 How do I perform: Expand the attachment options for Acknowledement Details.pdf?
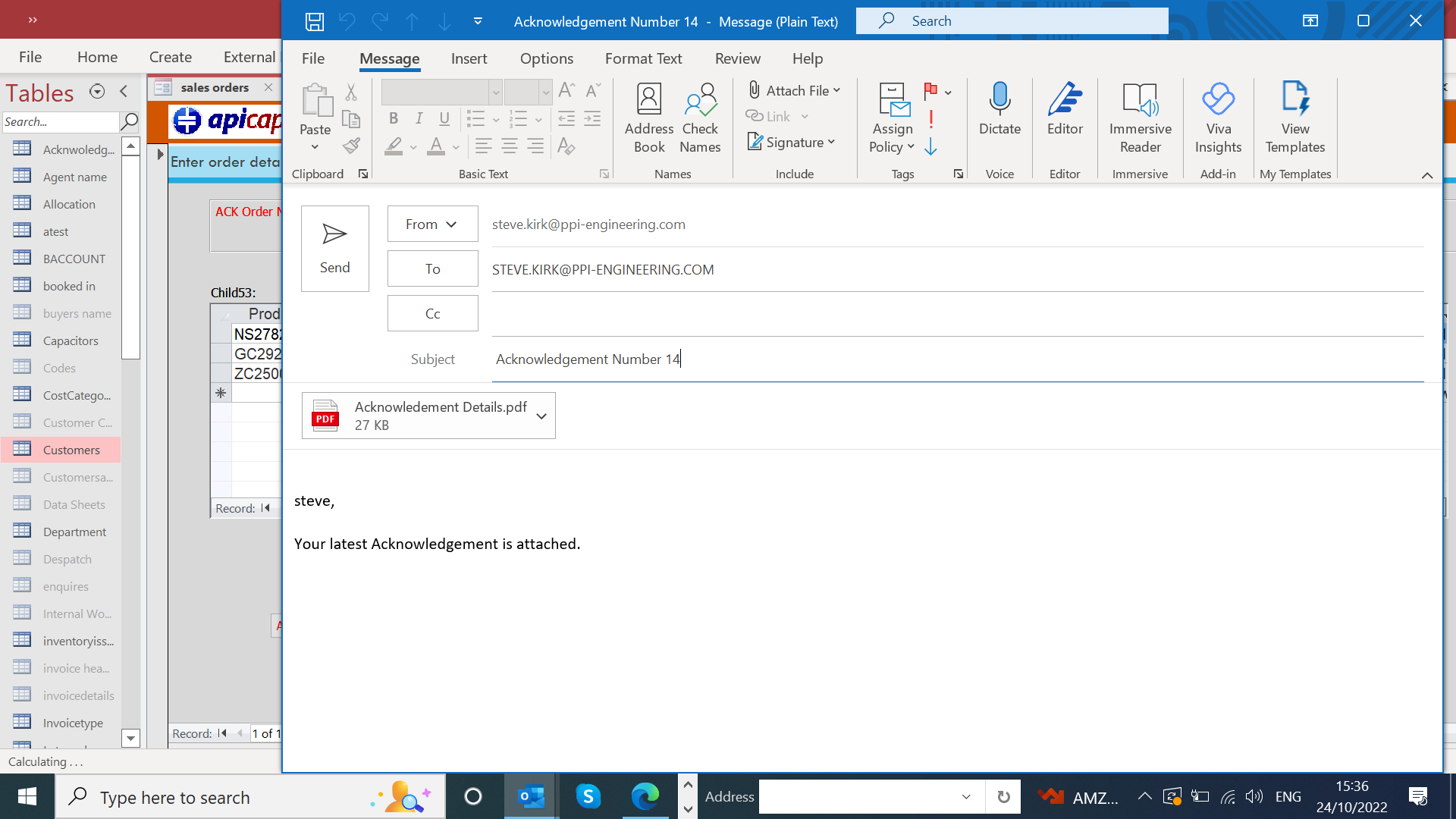coord(541,416)
